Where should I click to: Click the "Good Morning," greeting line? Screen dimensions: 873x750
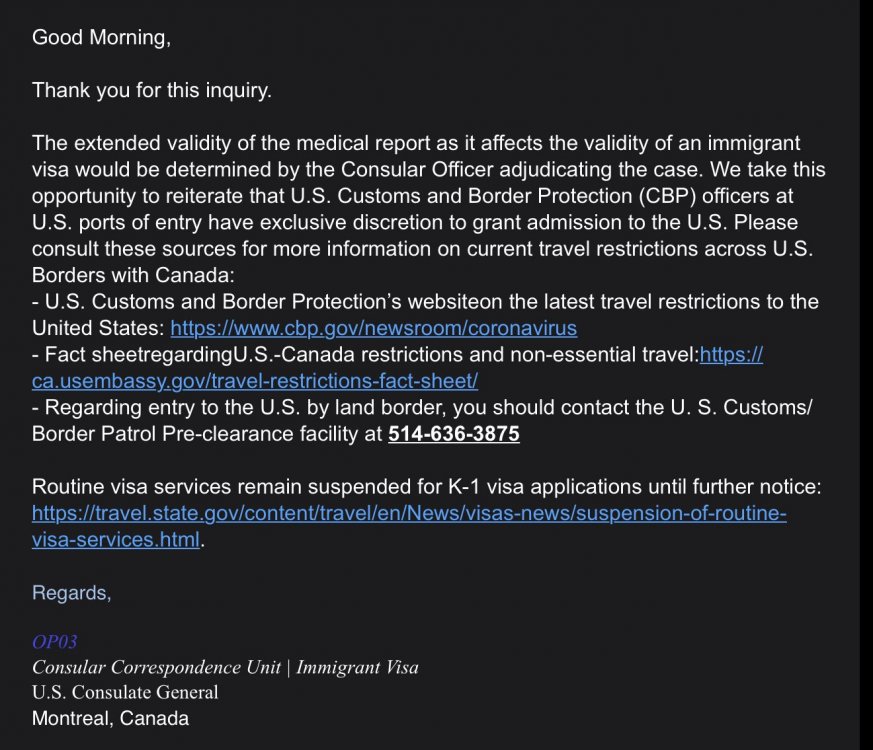pos(101,37)
